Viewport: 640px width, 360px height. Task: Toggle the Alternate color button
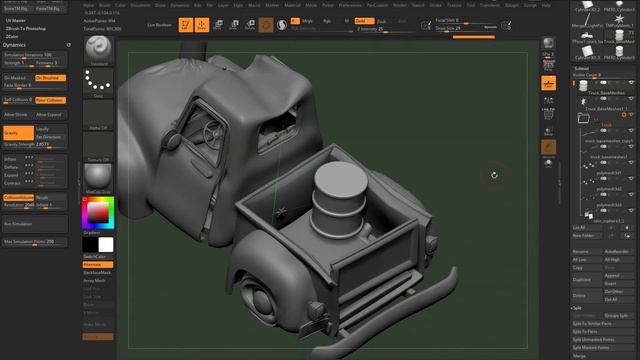click(98, 265)
